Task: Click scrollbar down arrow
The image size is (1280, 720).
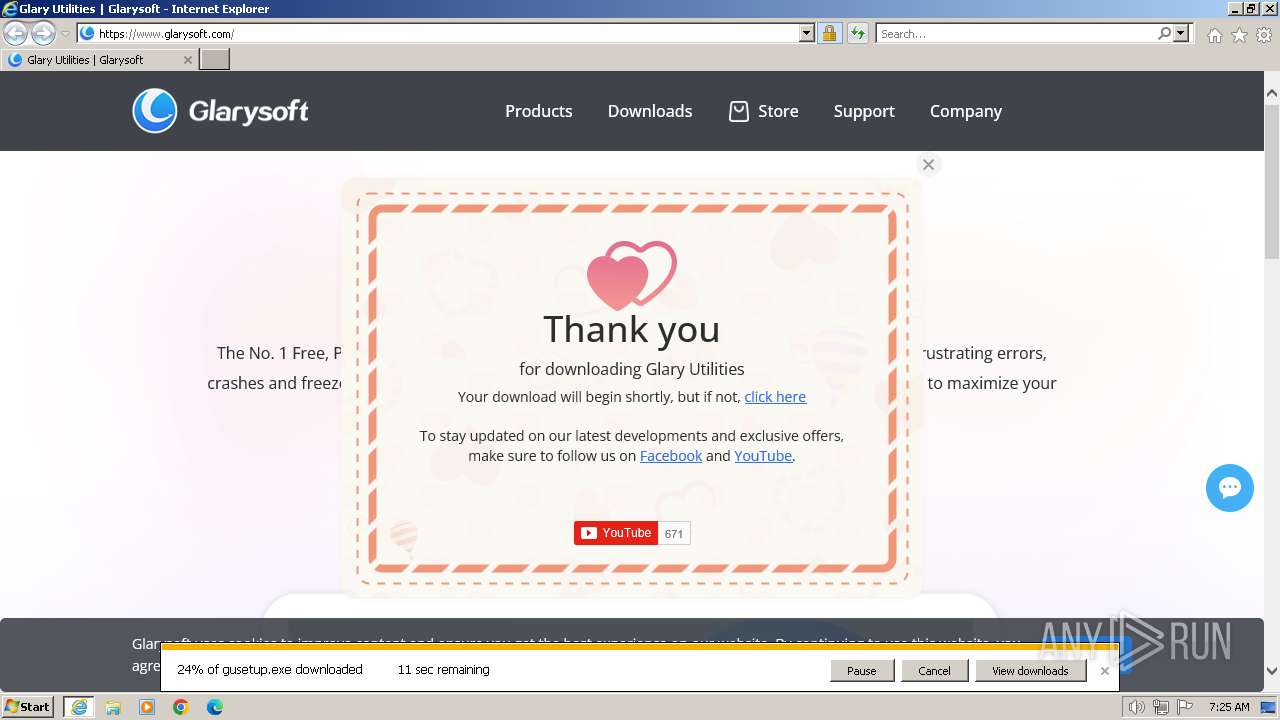Action: coord(1272,672)
